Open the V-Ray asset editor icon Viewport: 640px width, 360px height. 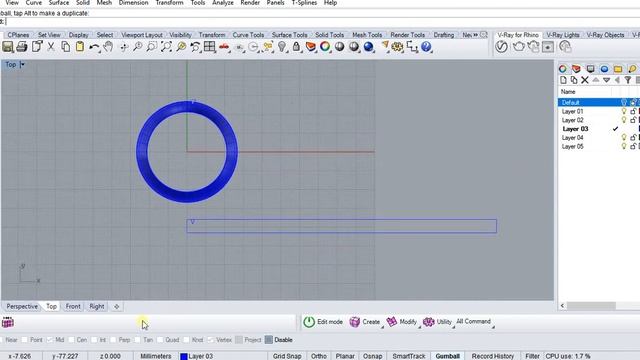pos(502,47)
